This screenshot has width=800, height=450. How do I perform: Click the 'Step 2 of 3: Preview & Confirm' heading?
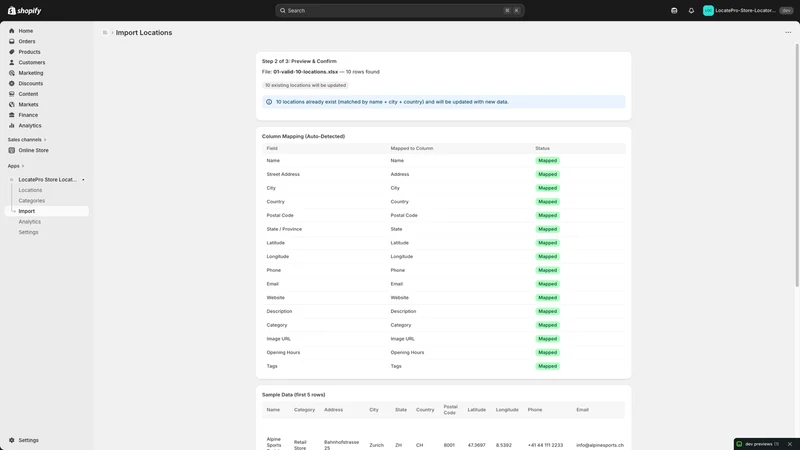pos(299,61)
